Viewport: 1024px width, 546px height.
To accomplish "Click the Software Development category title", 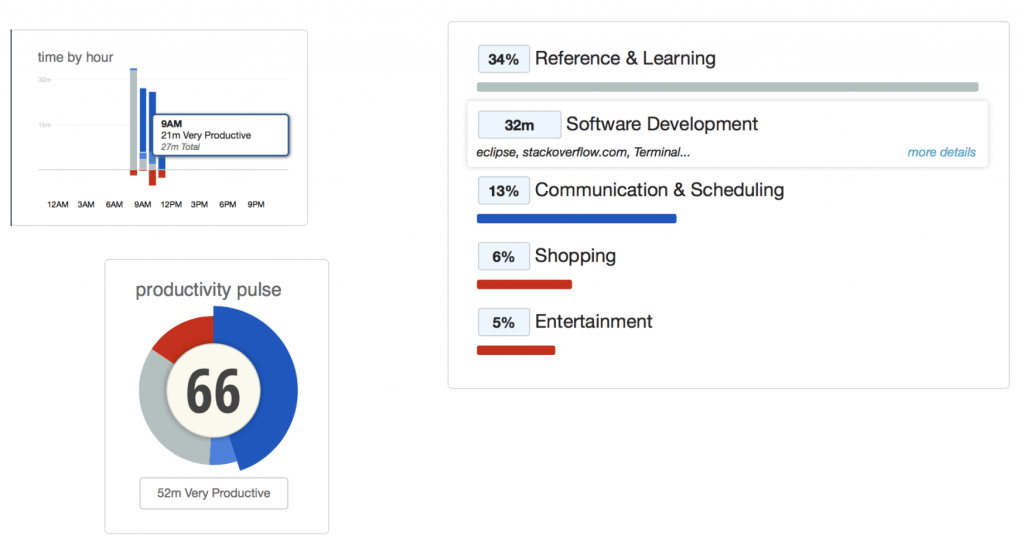I will click(x=662, y=124).
